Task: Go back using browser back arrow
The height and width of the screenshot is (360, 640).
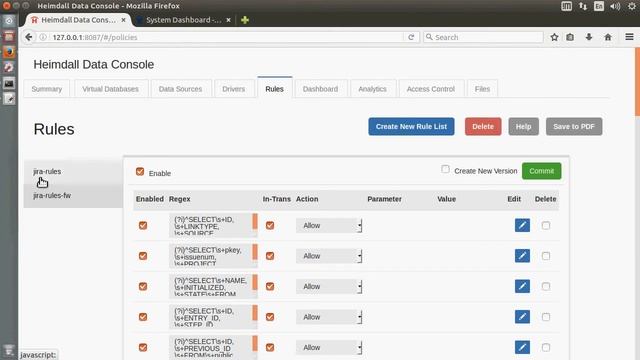Action: click(x=29, y=37)
